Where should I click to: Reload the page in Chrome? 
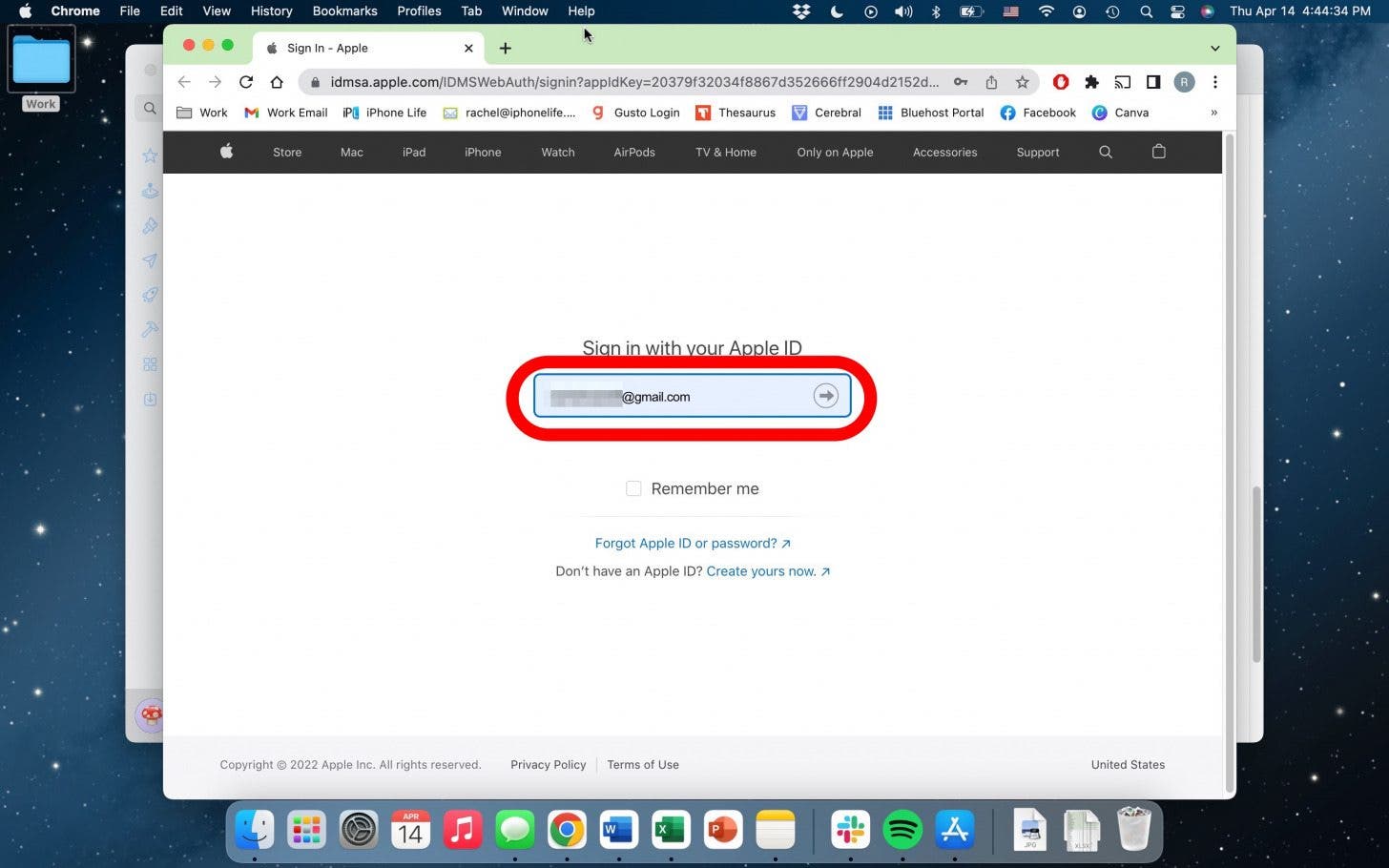coord(246,82)
